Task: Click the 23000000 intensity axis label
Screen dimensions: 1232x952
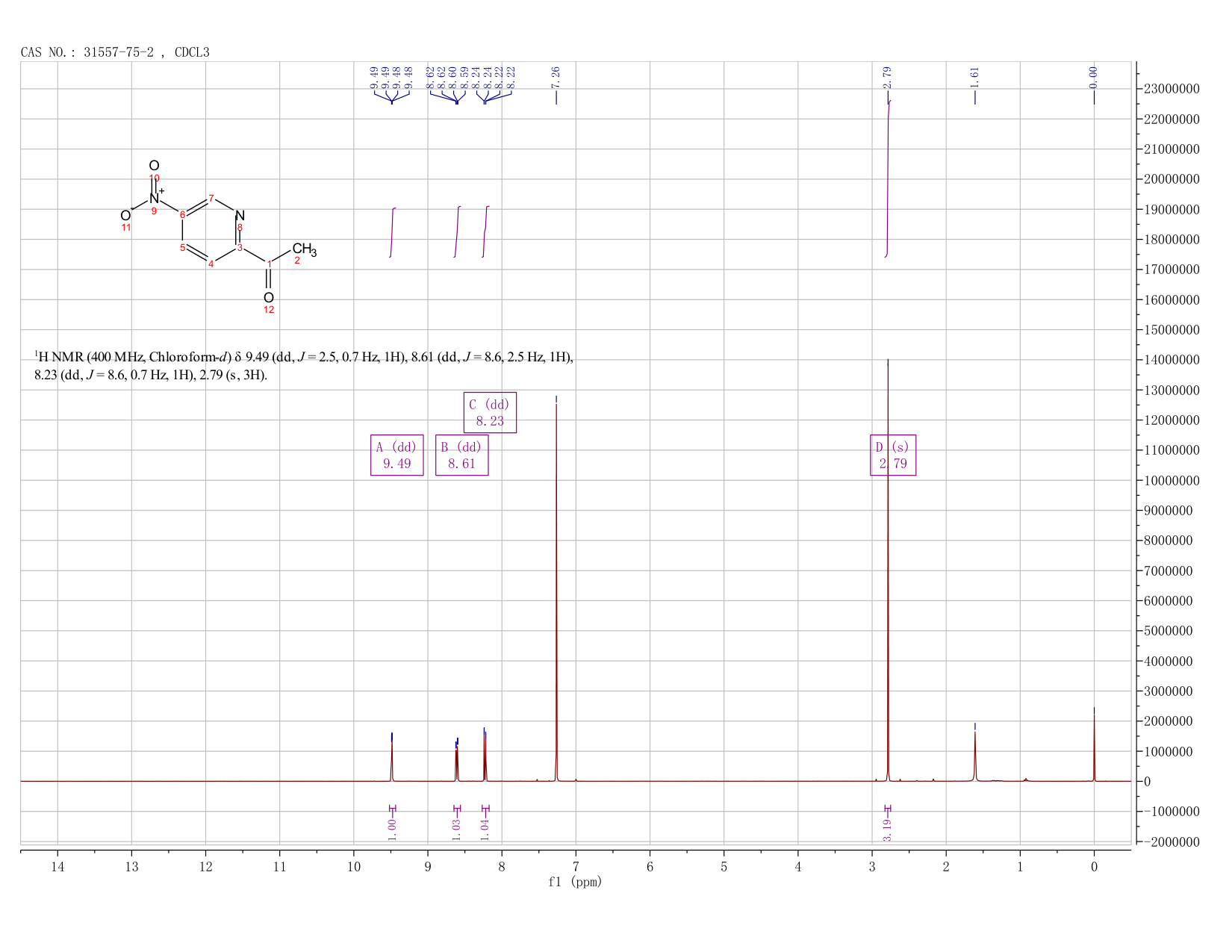Action: click(1172, 89)
